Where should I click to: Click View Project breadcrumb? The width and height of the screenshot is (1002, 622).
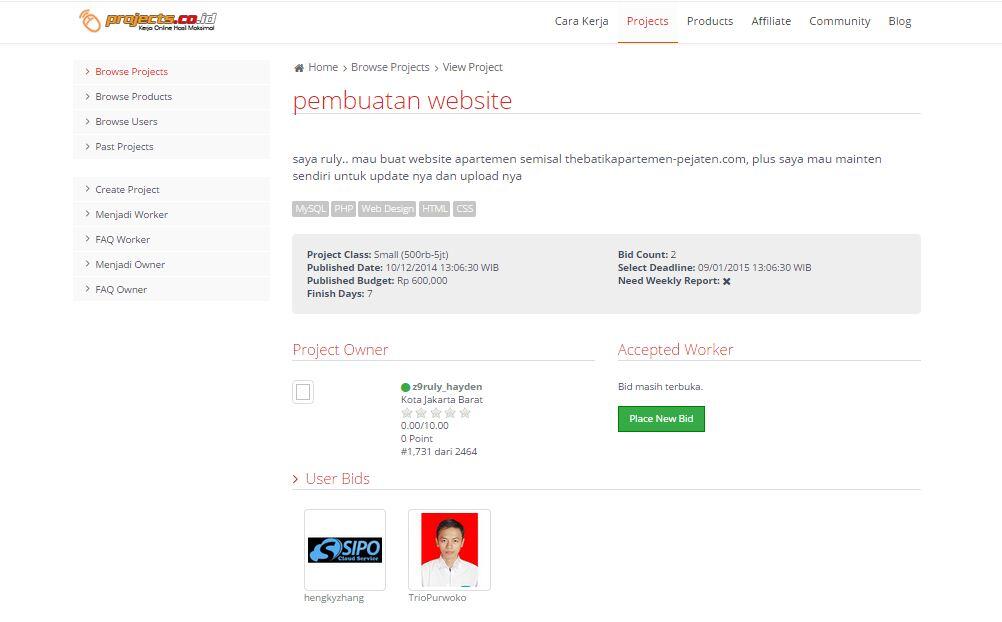(473, 67)
